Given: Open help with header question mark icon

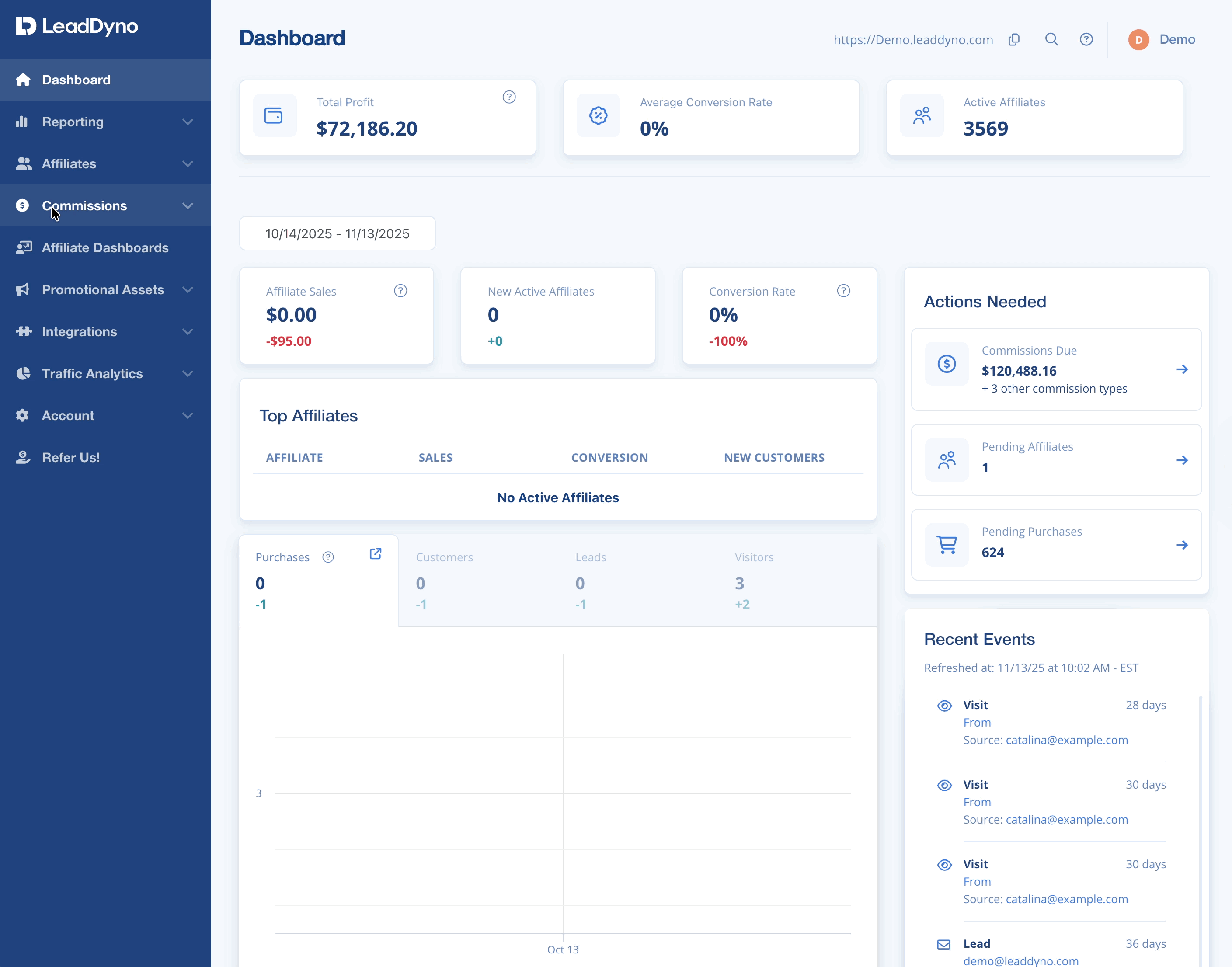Looking at the screenshot, I should click(1086, 39).
